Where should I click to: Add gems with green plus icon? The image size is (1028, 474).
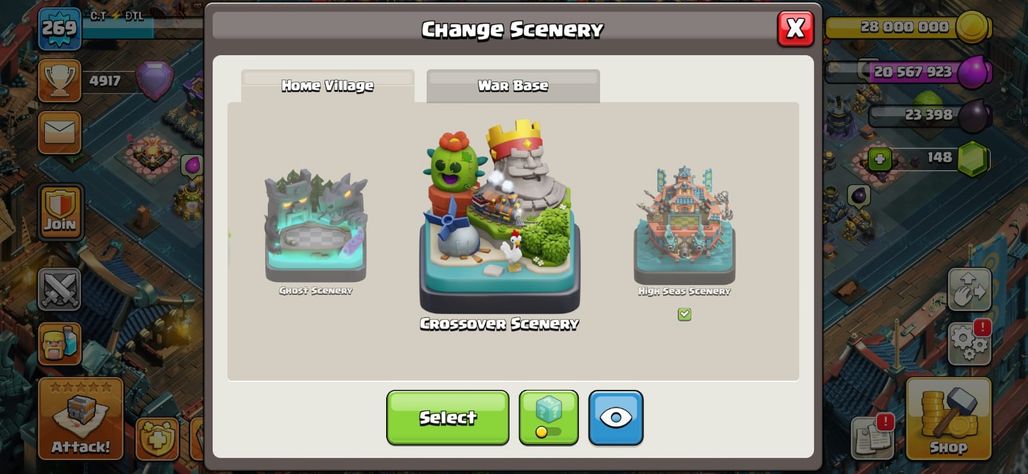click(880, 159)
